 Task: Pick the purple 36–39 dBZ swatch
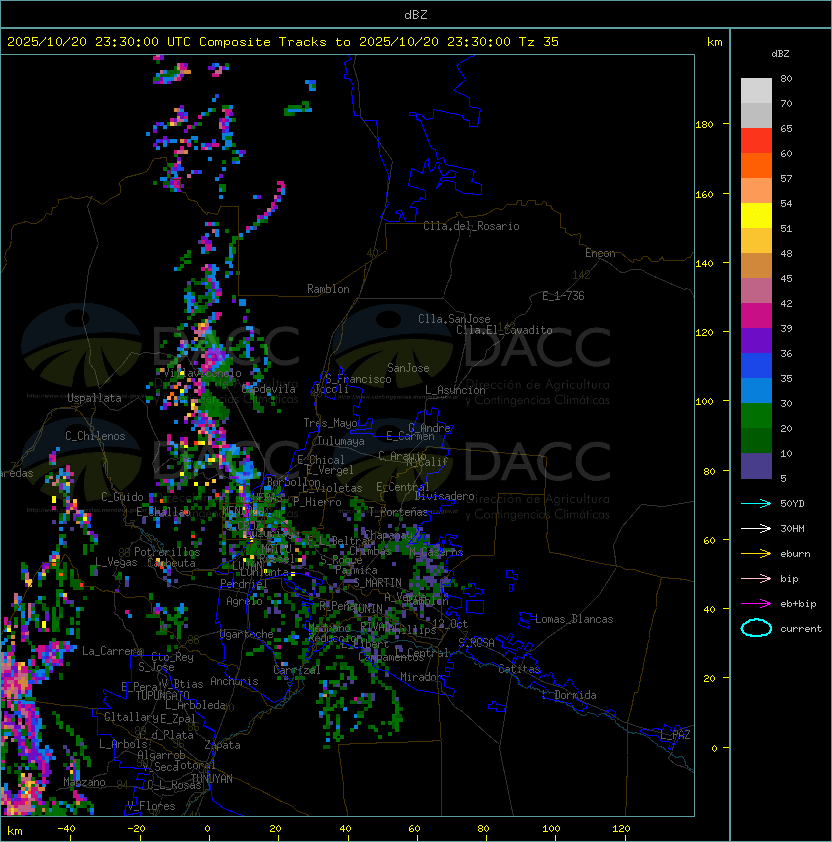click(756, 340)
